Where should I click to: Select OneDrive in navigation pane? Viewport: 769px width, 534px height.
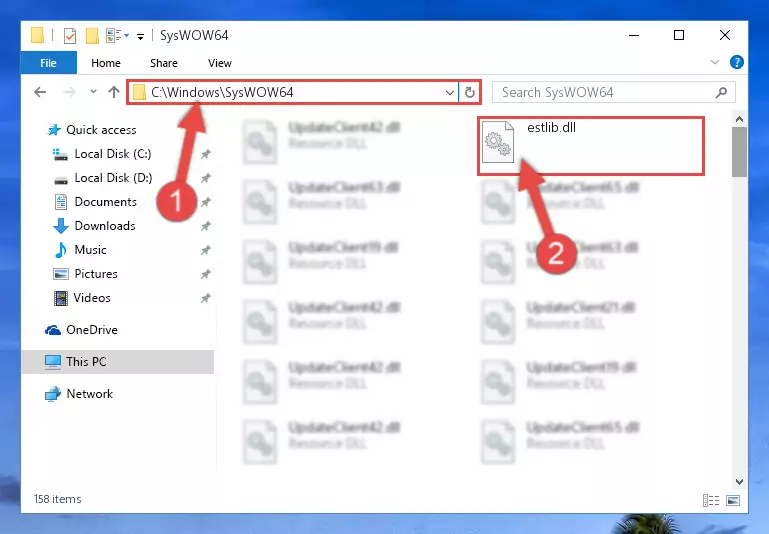(92, 330)
